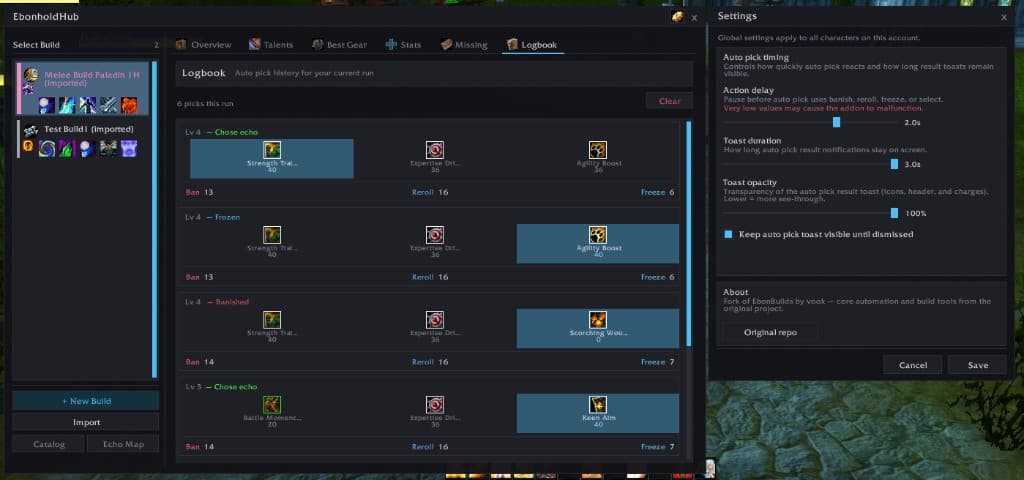Click the '6 picks this run' text

[x=205, y=104]
